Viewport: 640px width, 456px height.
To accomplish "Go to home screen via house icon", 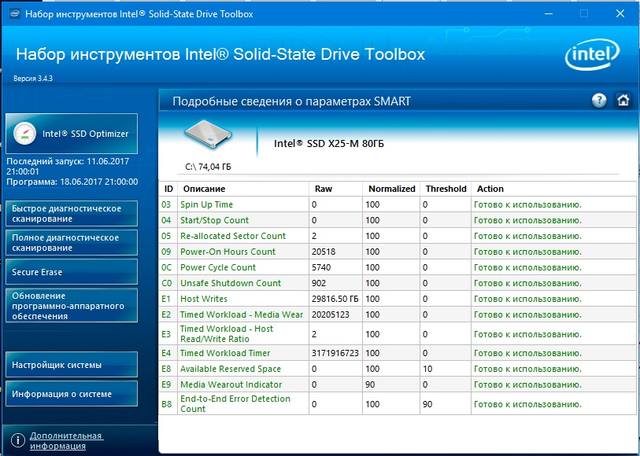I will click(x=623, y=100).
